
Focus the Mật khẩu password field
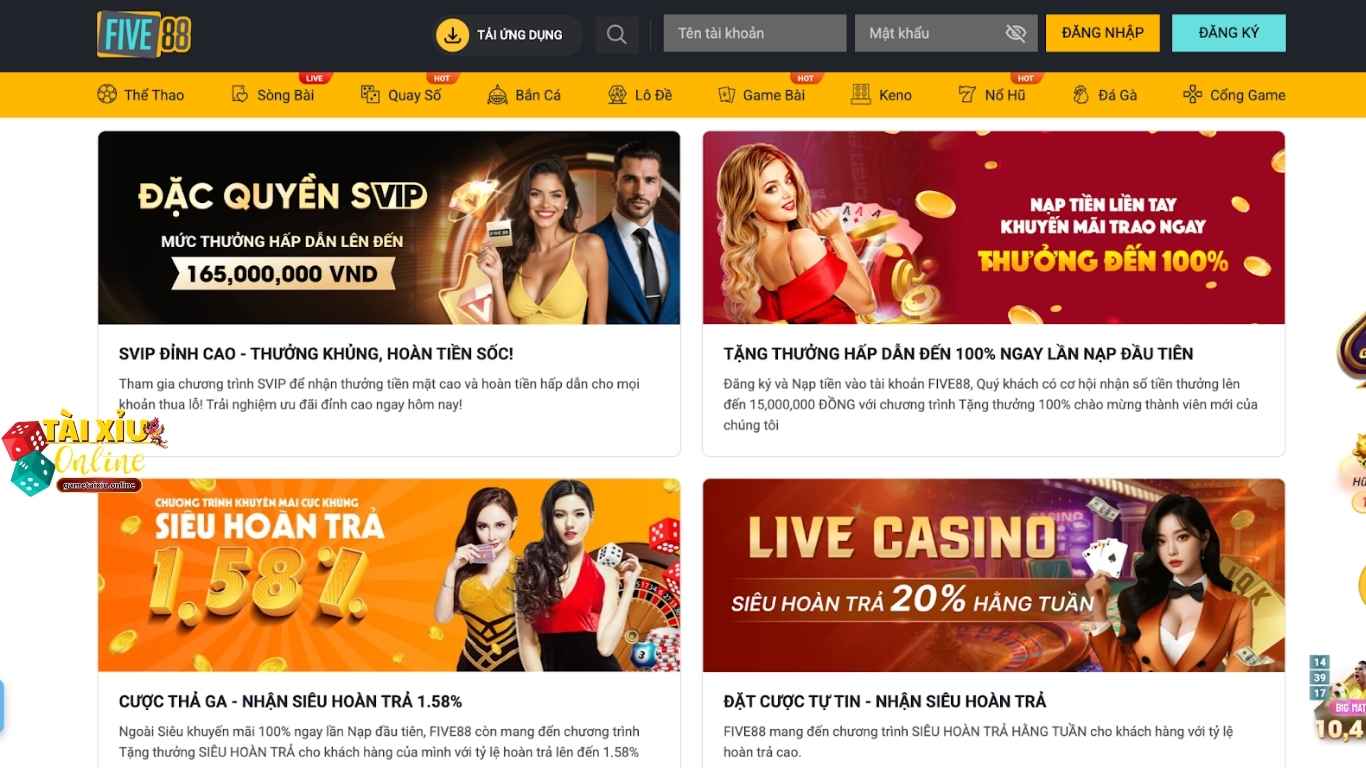(947, 33)
